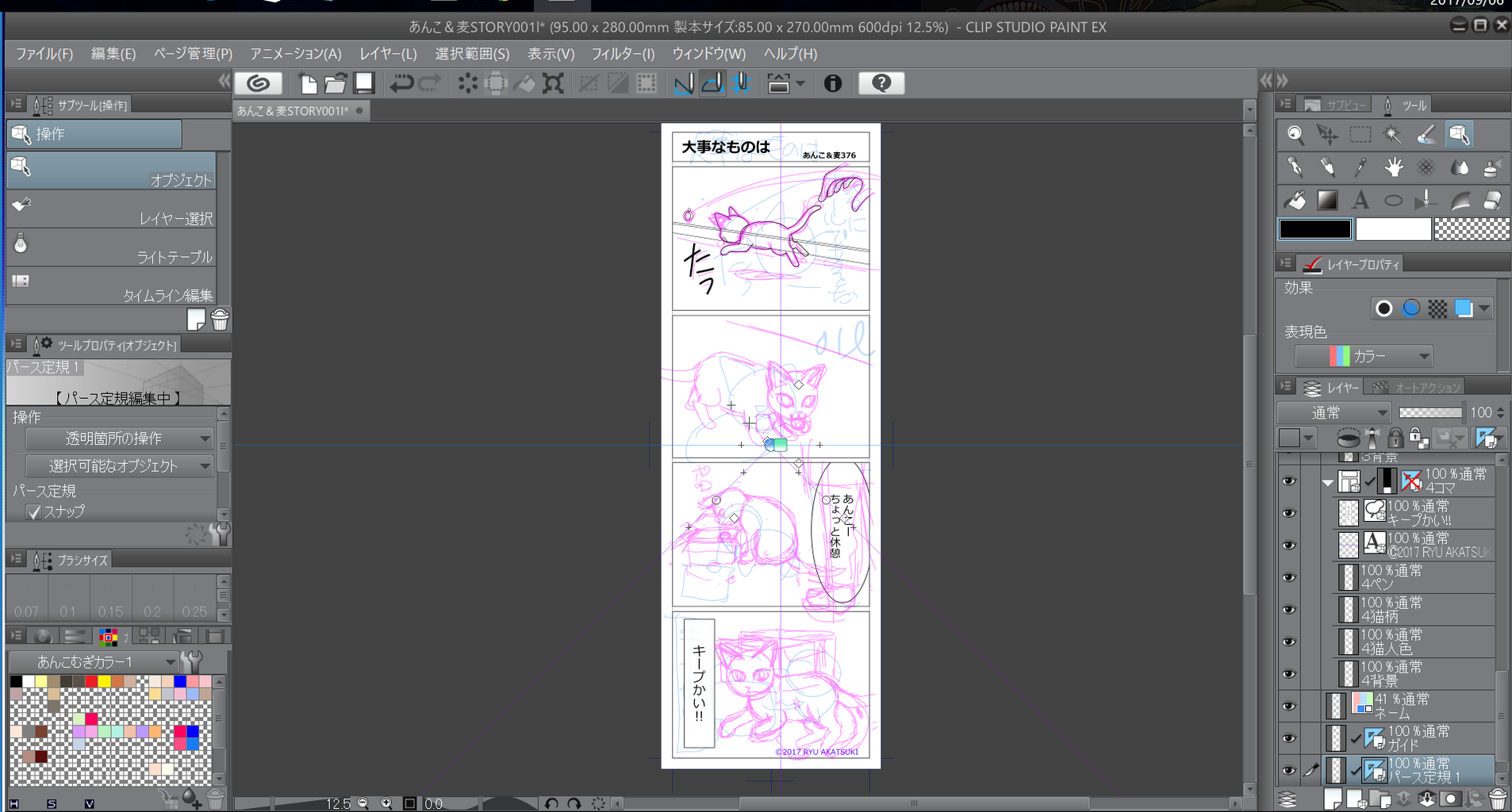Pick the white sub color swatch
The width and height of the screenshot is (1512, 812).
coord(1393,229)
